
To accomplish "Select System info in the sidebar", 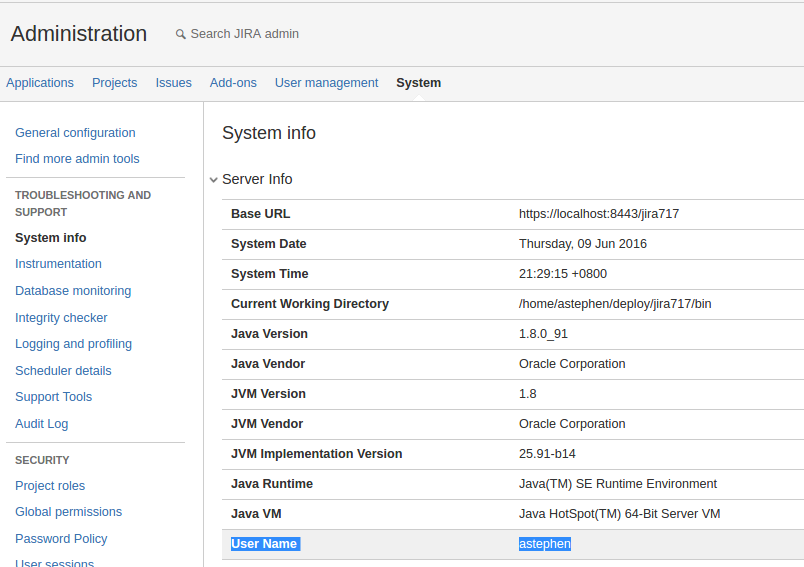I will [51, 238].
